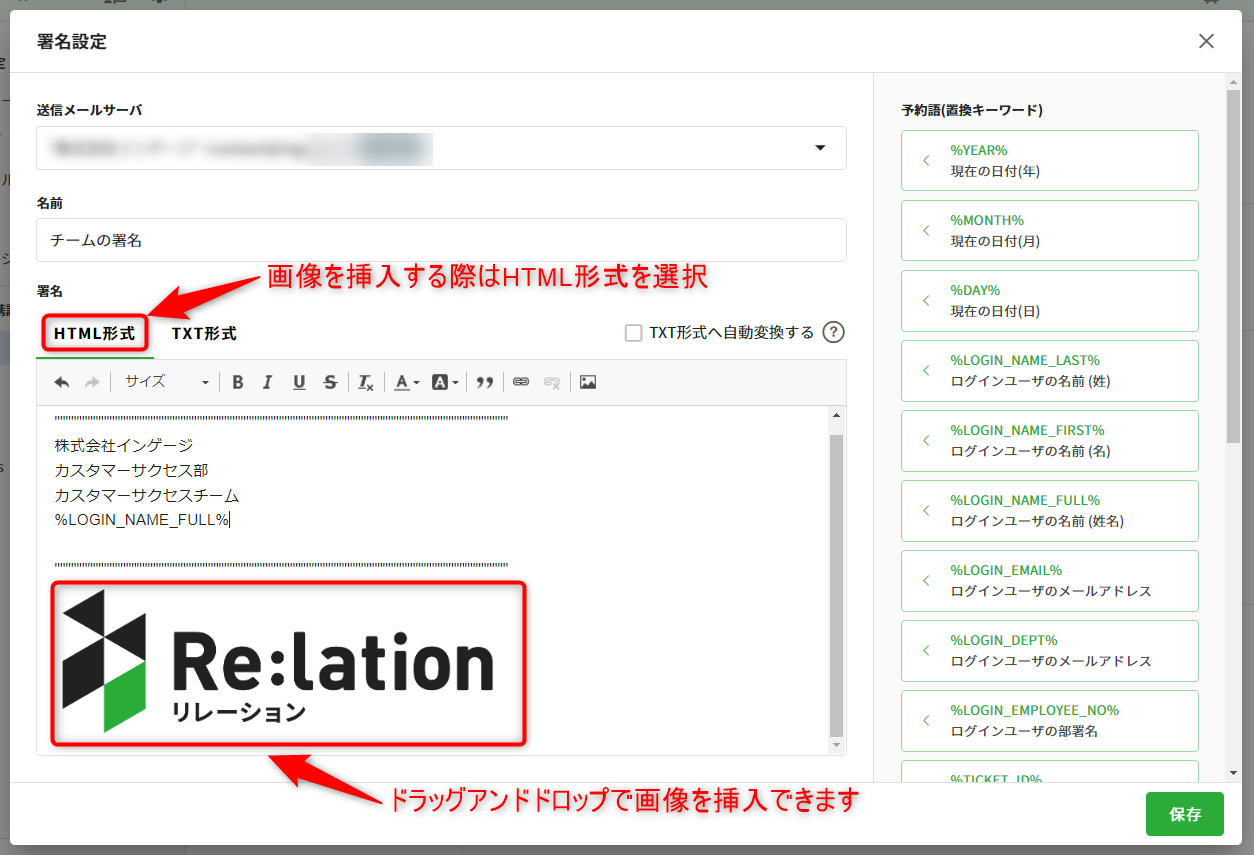Click the undo arrow in editor toolbar
Screen dimensions: 1254x855
[x=62, y=382]
